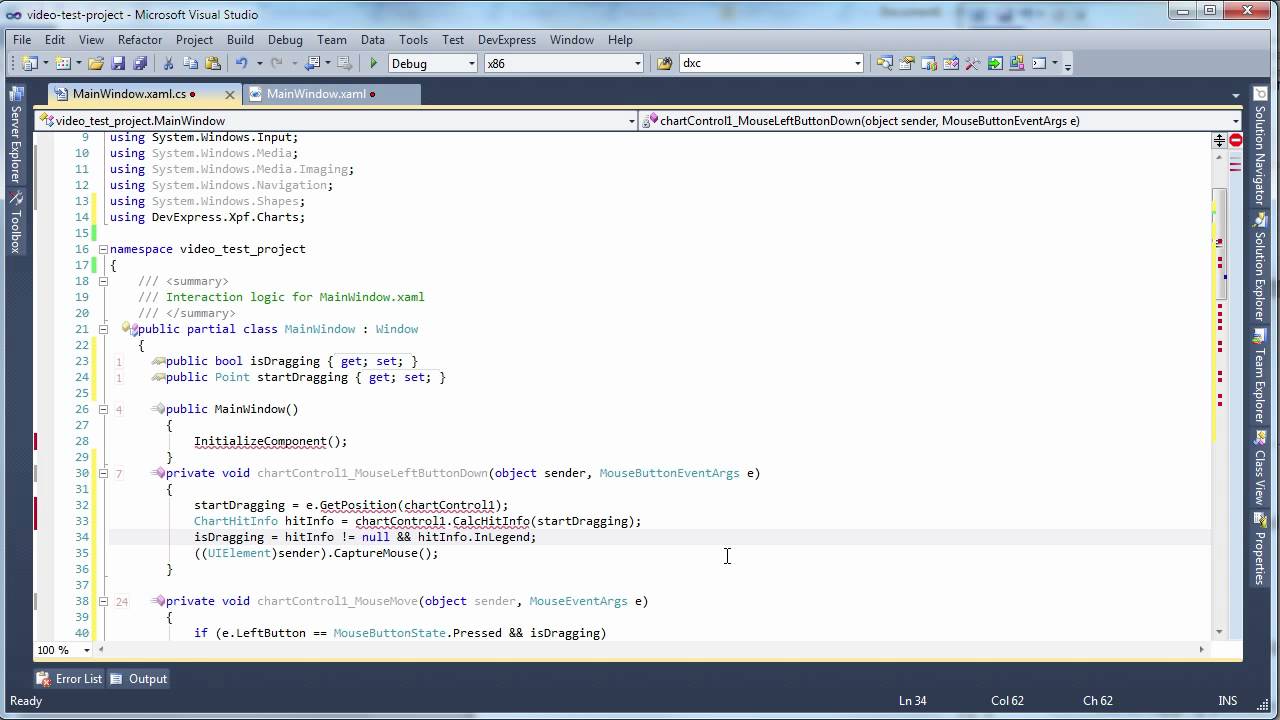Screen dimensions: 1280x720
Task: Open the active documents list dropdown
Action: tap(1235, 95)
